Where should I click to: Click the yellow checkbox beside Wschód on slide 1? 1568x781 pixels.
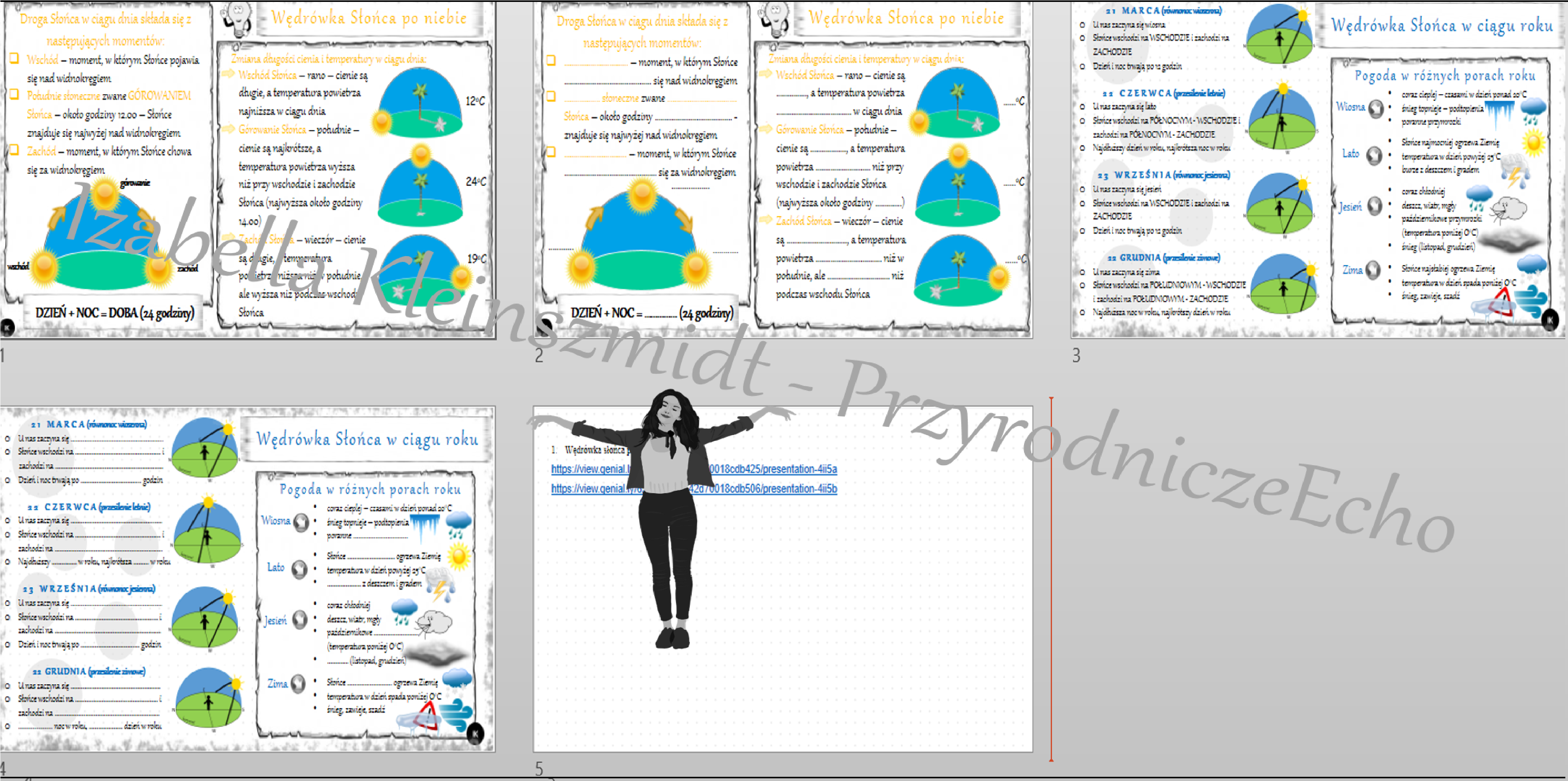pos(15,59)
